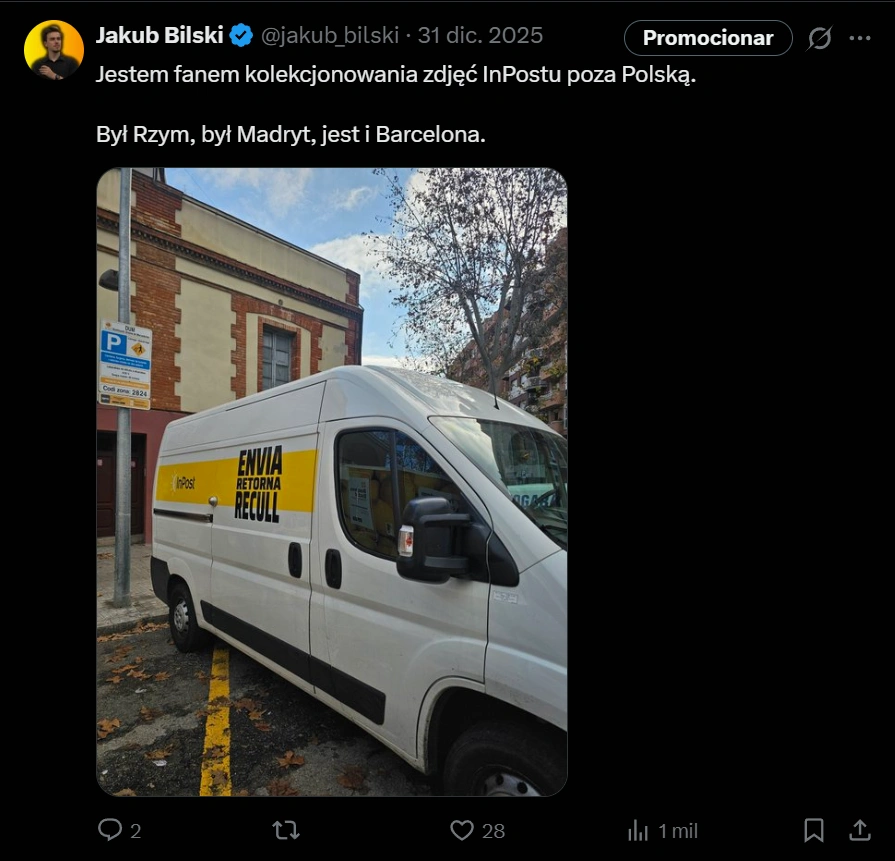Open the repost icon menu
The image size is (895, 861).
(x=286, y=830)
